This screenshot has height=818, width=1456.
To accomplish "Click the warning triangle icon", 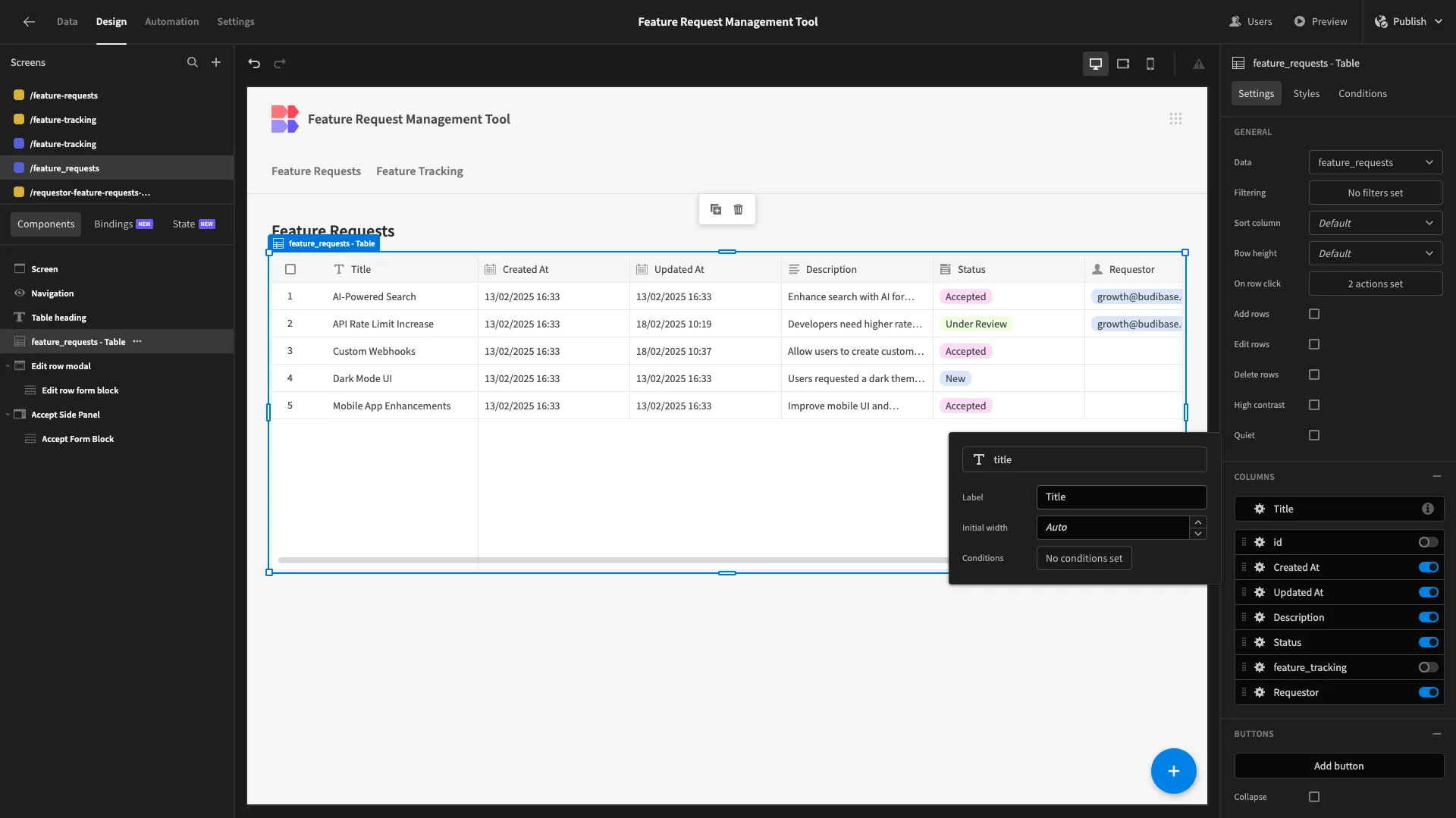I will (1199, 64).
